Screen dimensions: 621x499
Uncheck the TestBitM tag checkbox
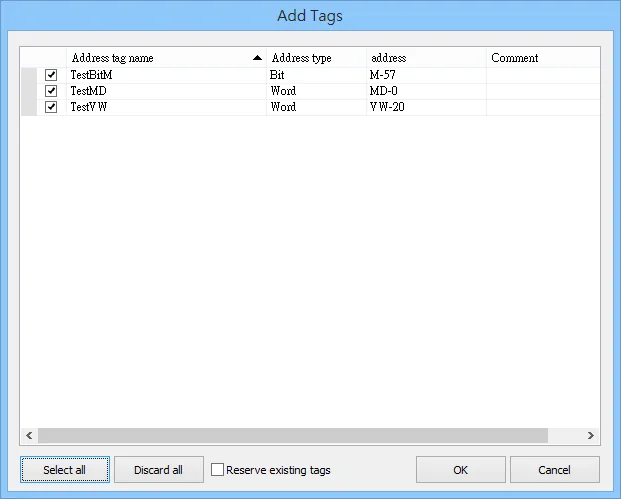51,75
